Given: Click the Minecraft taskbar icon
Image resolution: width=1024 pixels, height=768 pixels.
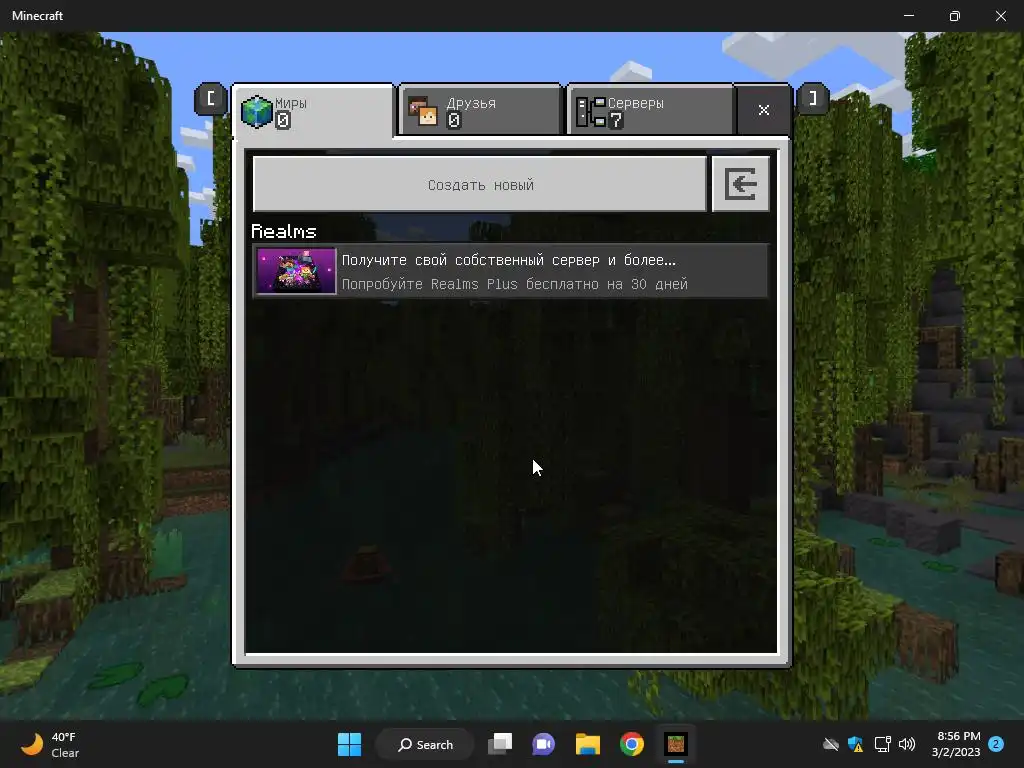Looking at the screenshot, I should tap(676, 744).
